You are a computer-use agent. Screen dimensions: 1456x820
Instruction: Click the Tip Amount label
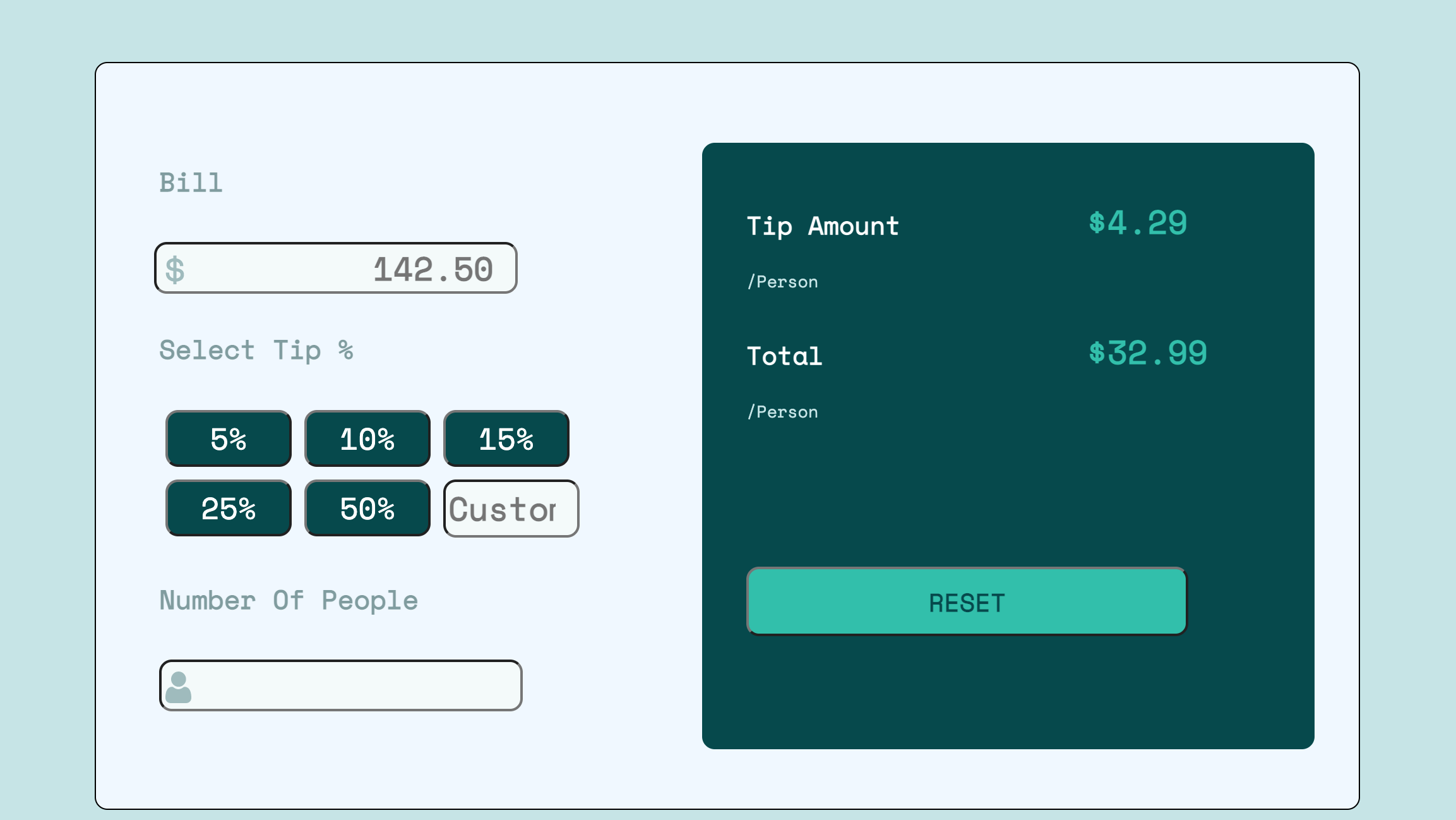[823, 226]
